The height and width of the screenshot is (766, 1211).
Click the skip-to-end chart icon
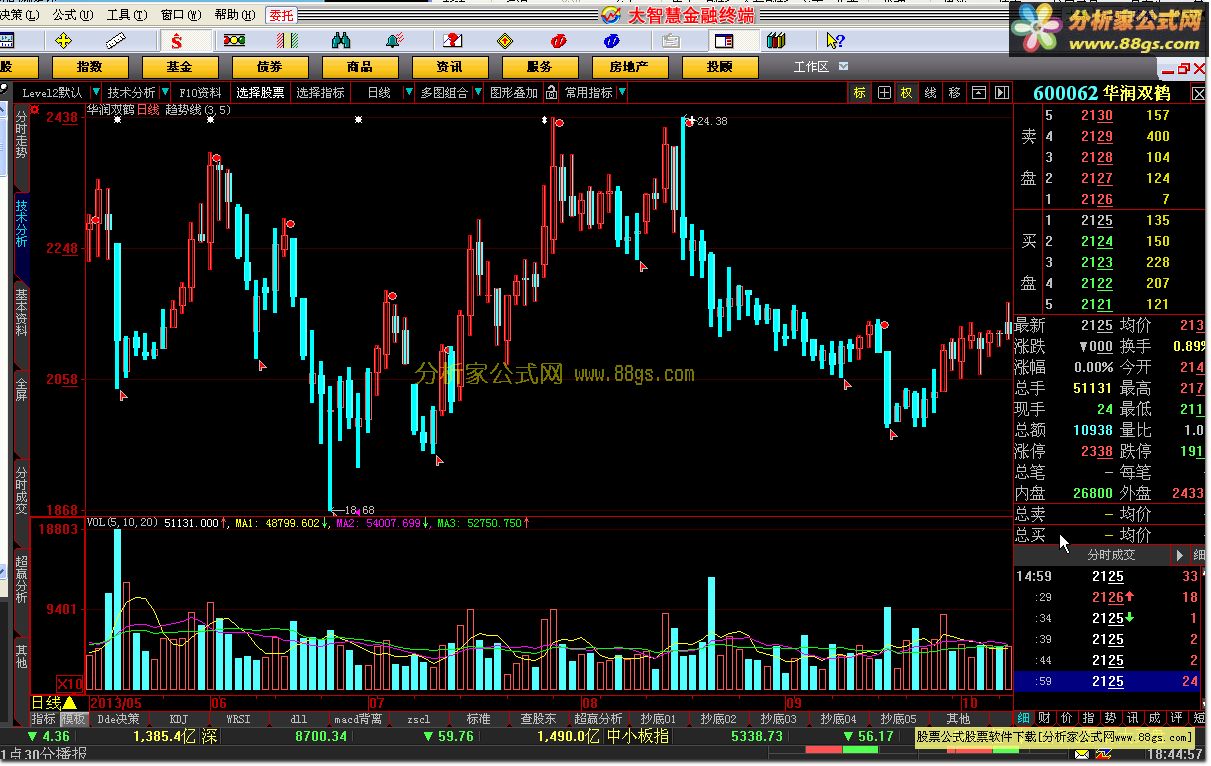(1001, 92)
